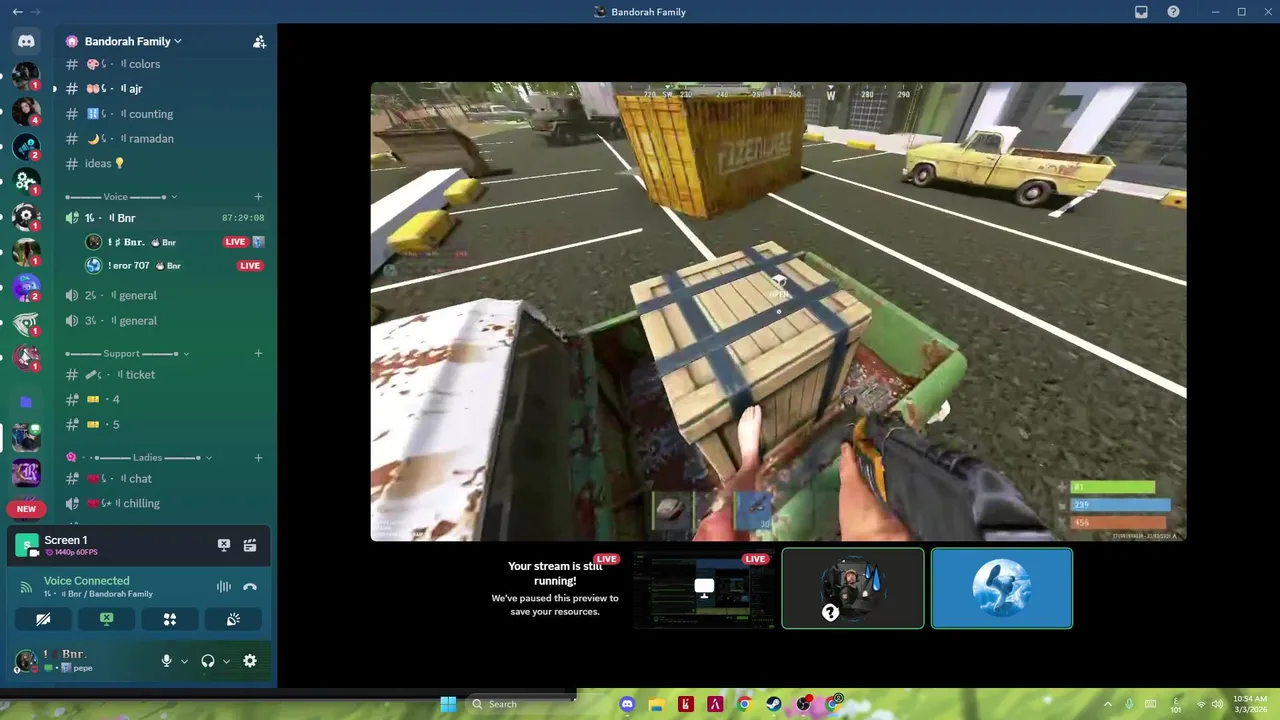Select the blue avatar participant tile
This screenshot has height=720, width=1280.
tap(1002, 588)
